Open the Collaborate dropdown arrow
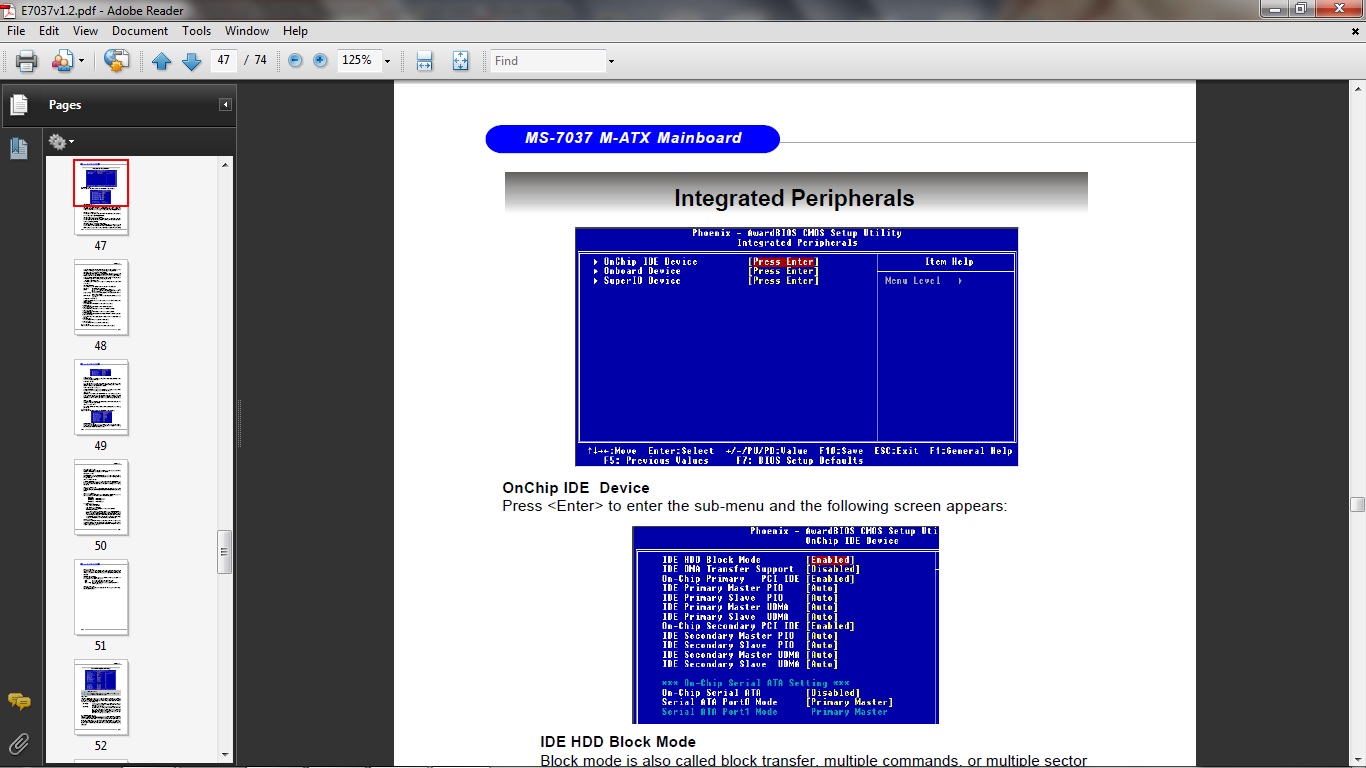The image size is (1366, 768). (x=81, y=61)
